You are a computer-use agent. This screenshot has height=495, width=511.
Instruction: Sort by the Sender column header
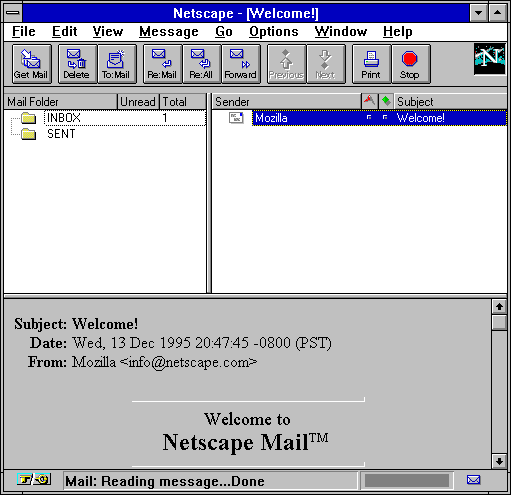[286, 101]
